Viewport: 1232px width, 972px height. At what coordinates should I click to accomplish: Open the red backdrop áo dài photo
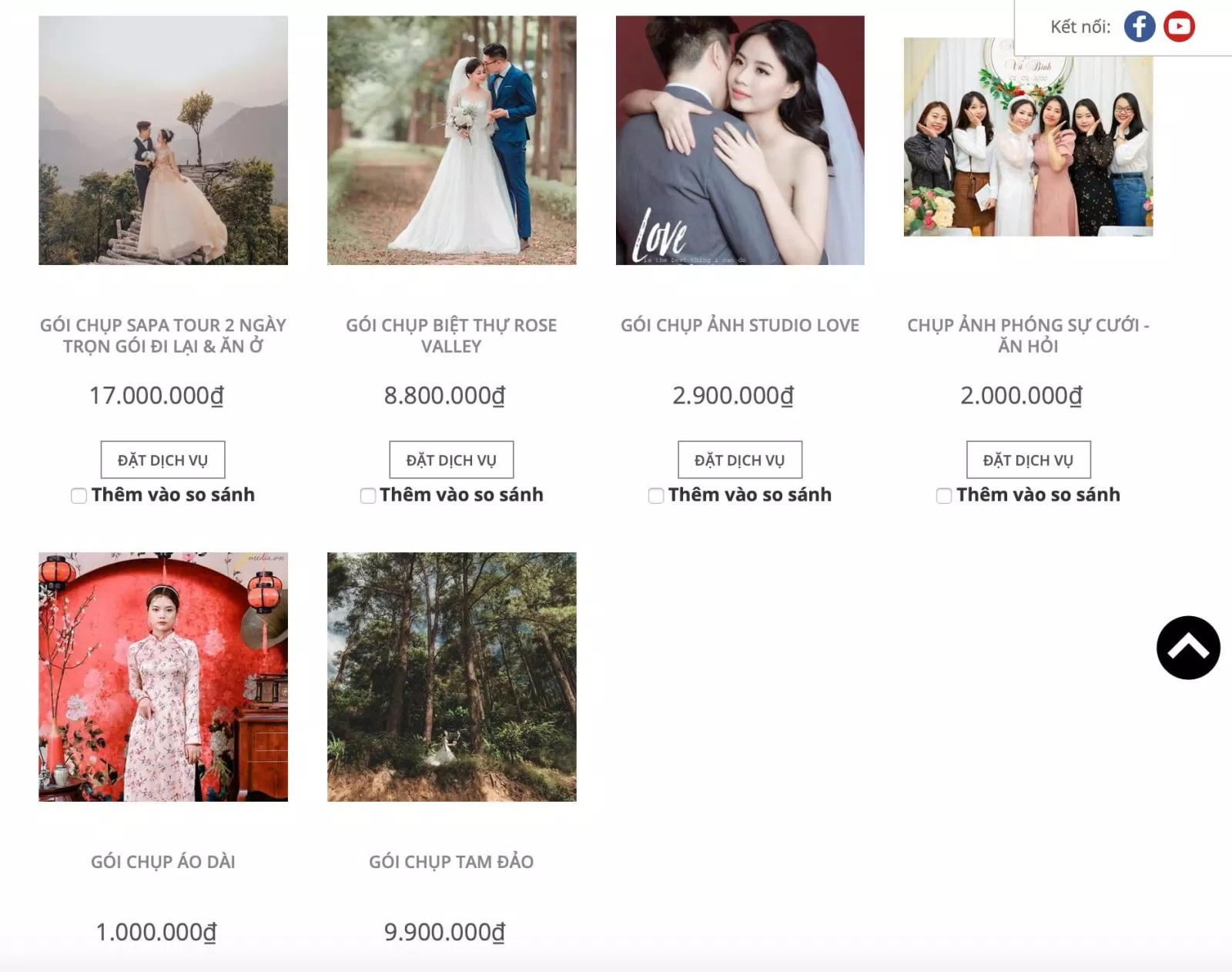click(x=163, y=677)
